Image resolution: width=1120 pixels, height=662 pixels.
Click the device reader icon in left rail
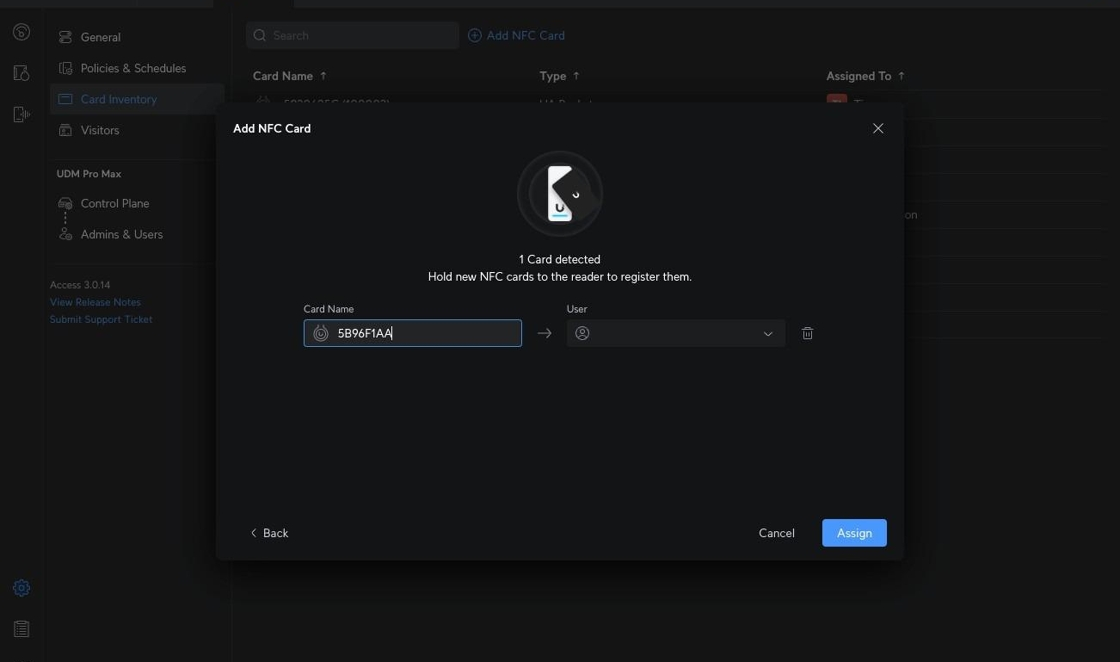[x=21, y=114]
